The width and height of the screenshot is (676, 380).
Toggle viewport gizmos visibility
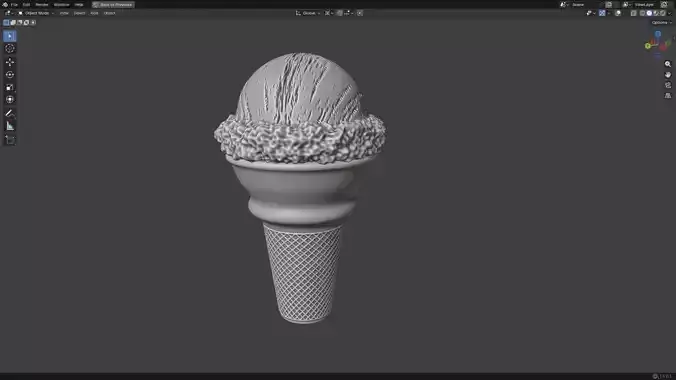[602, 13]
